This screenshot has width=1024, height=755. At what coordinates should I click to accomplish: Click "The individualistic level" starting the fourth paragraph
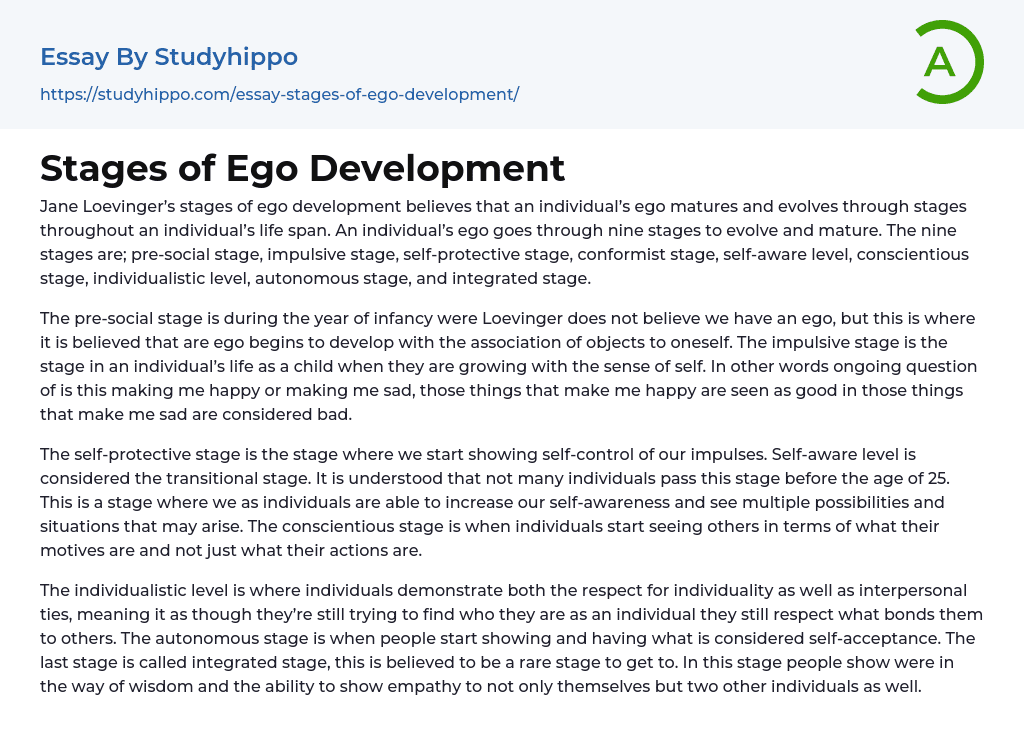133,590
